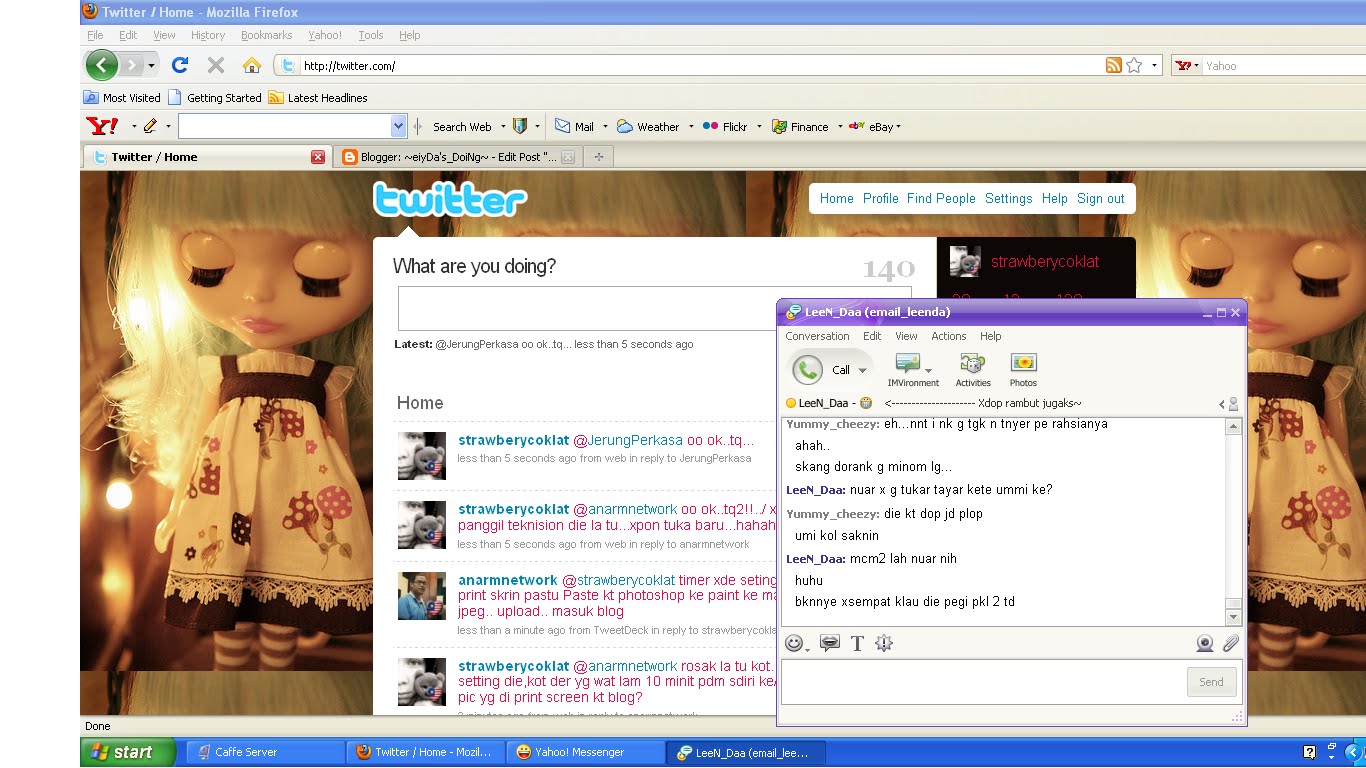The image size is (1366, 768).
Task: Expand the Search Web dropdown arrow
Action: point(503,127)
